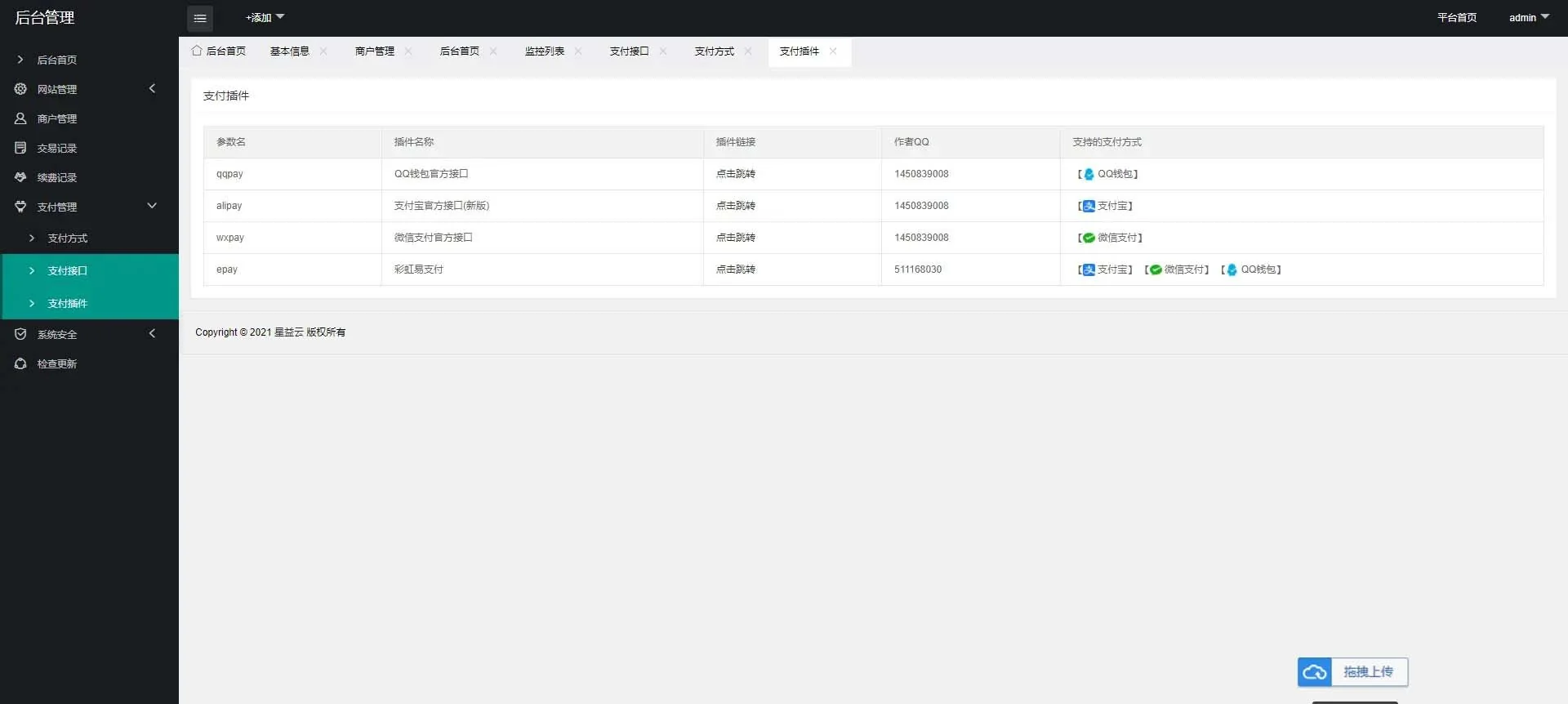Expand the 网站管理 sidebar section
Image resolution: width=1568 pixels, height=704 pixels.
click(152, 88)
